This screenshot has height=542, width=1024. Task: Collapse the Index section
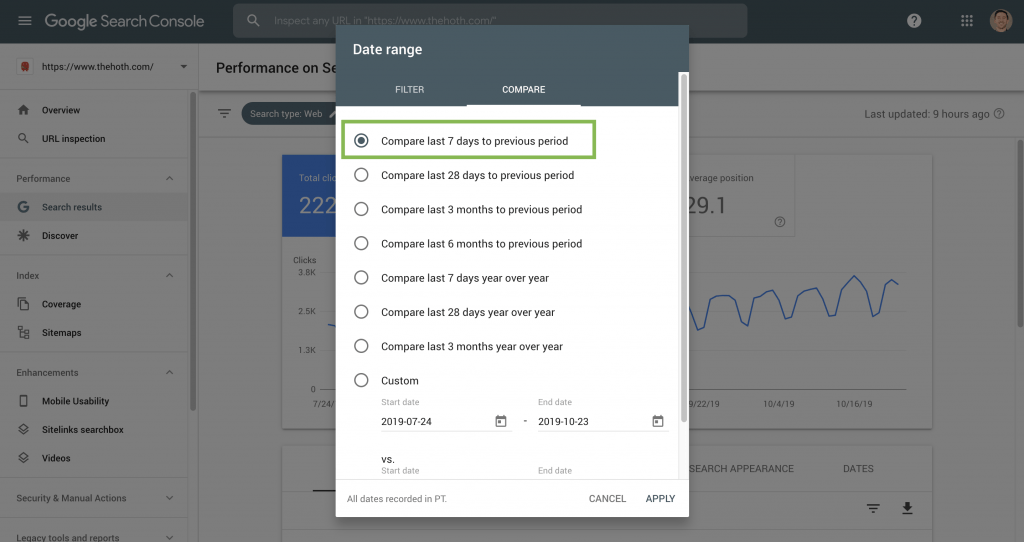point(170,276)
